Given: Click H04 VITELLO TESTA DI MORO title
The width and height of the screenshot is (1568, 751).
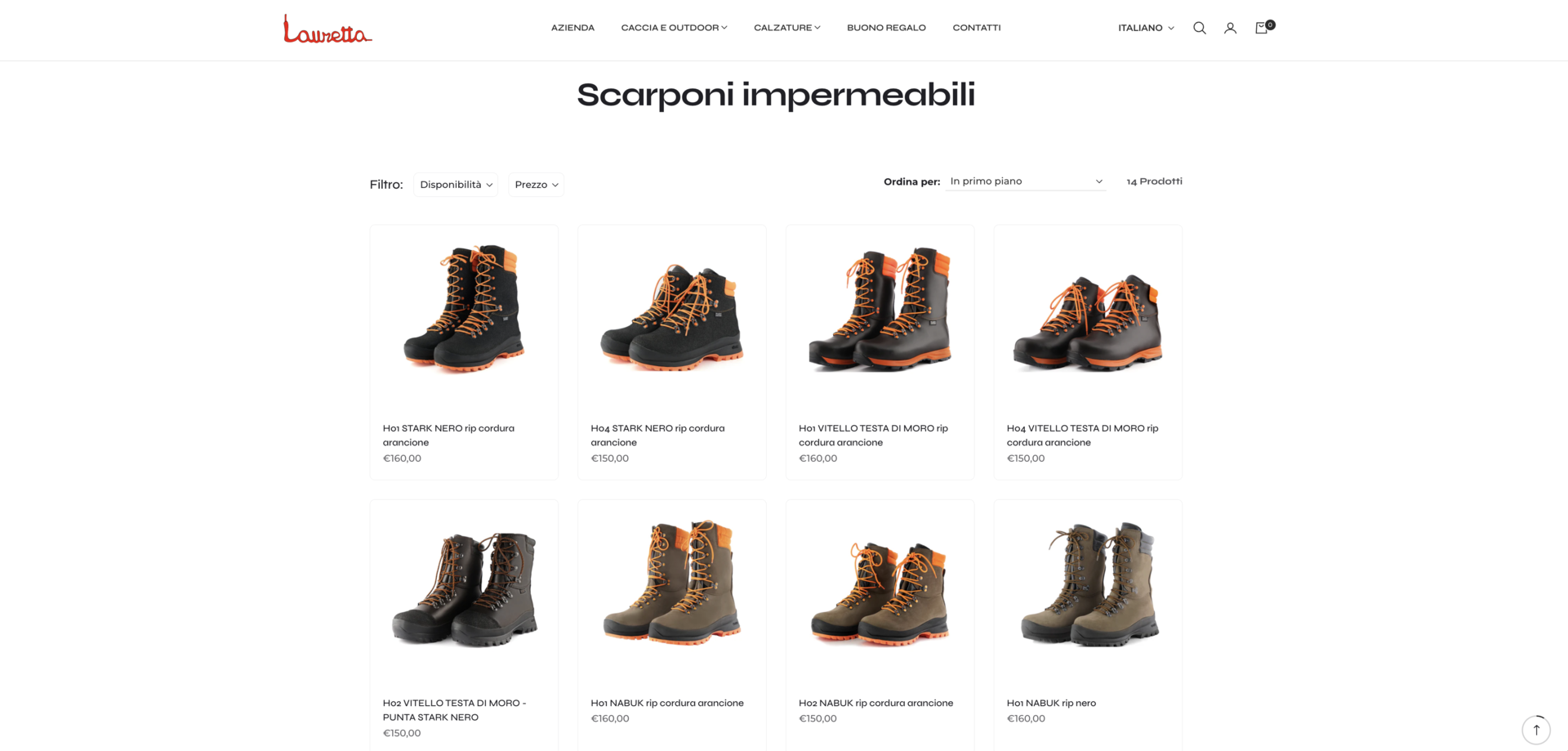Looking at the screenshot, I should pos(1082,436).
